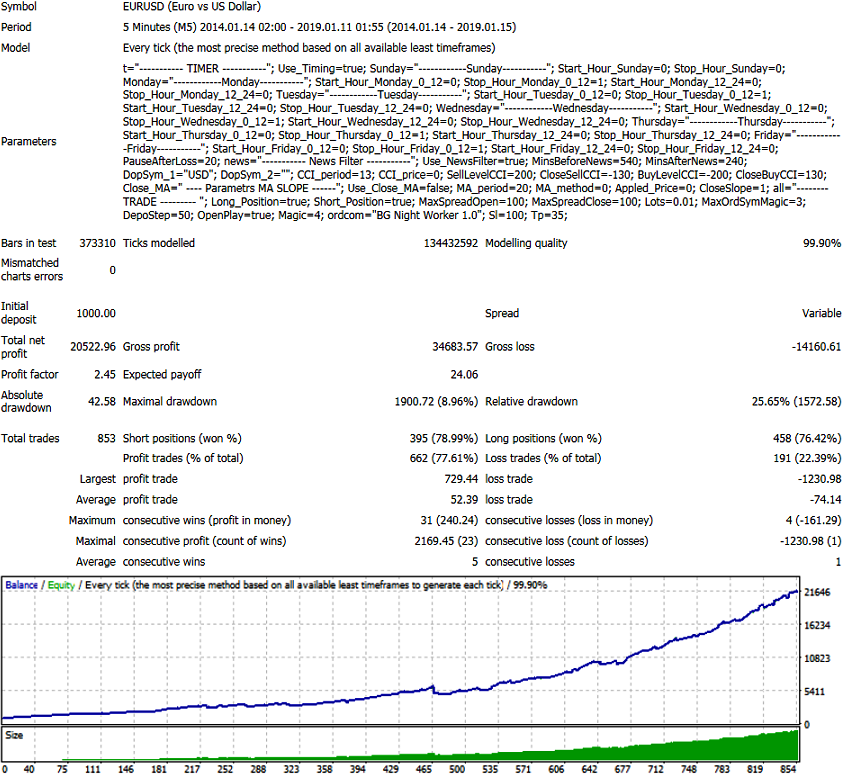Click the chart y-axis label 21646

pos(817,593)
